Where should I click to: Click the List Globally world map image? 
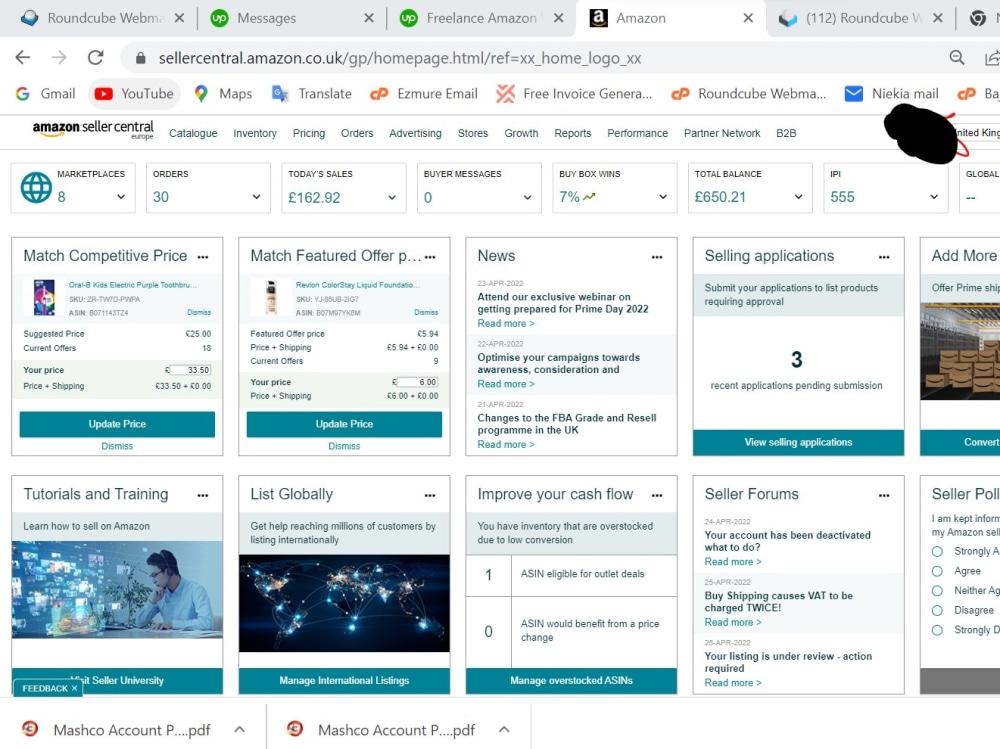tap(344, 603)
